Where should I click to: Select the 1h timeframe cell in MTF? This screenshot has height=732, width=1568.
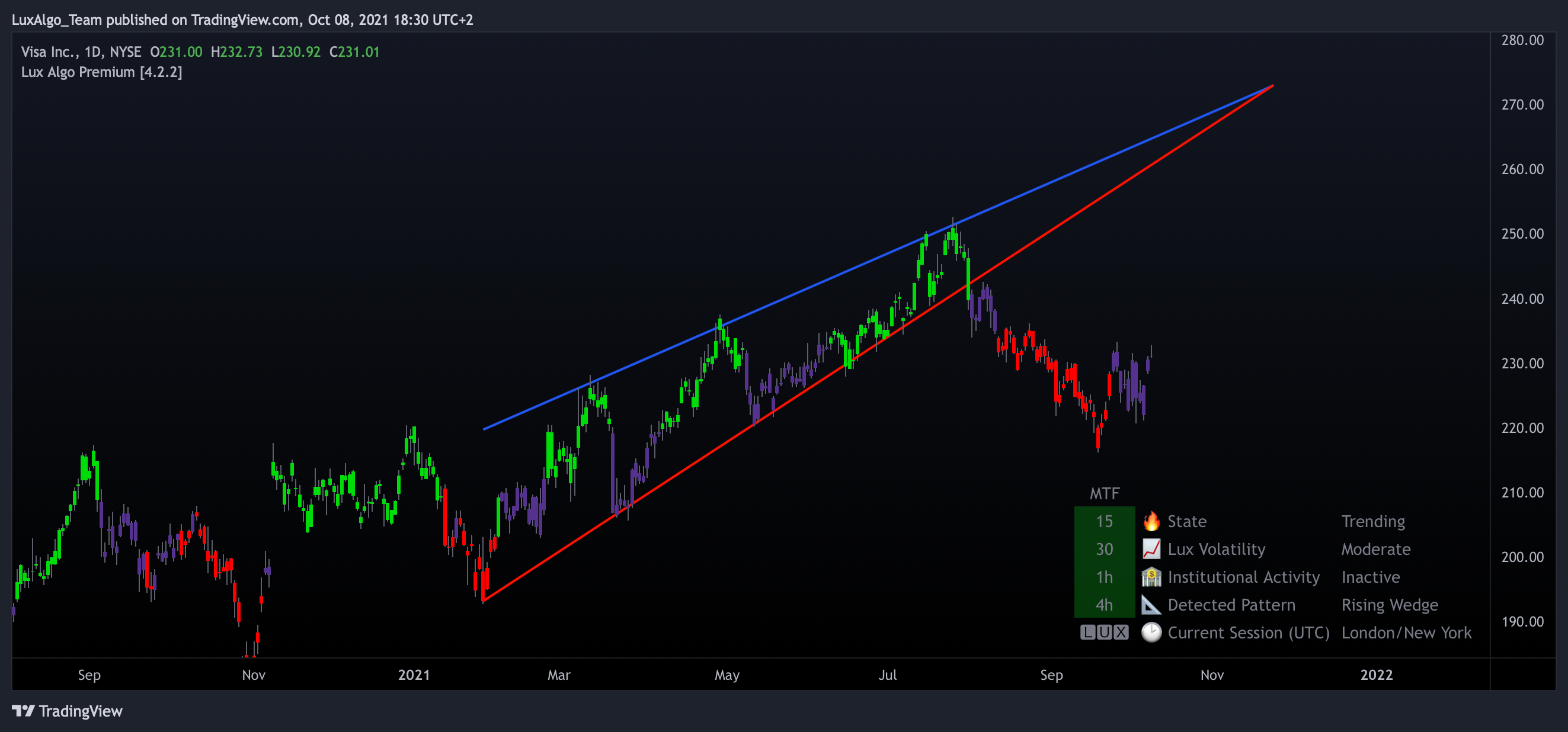pyautogui.click(x=1104, y=577)
